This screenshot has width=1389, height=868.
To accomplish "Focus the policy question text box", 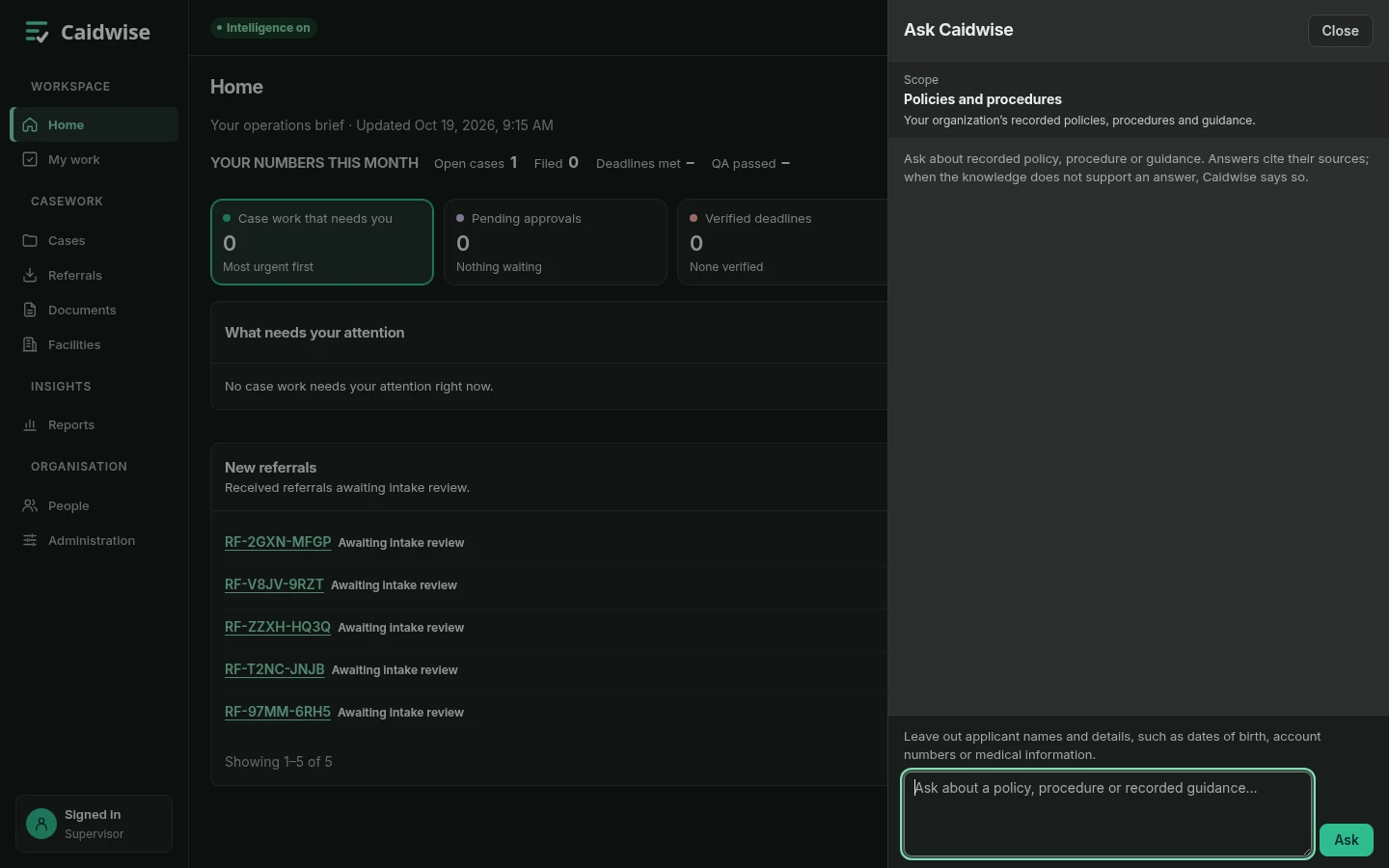I will click(x=1107, y=813).
